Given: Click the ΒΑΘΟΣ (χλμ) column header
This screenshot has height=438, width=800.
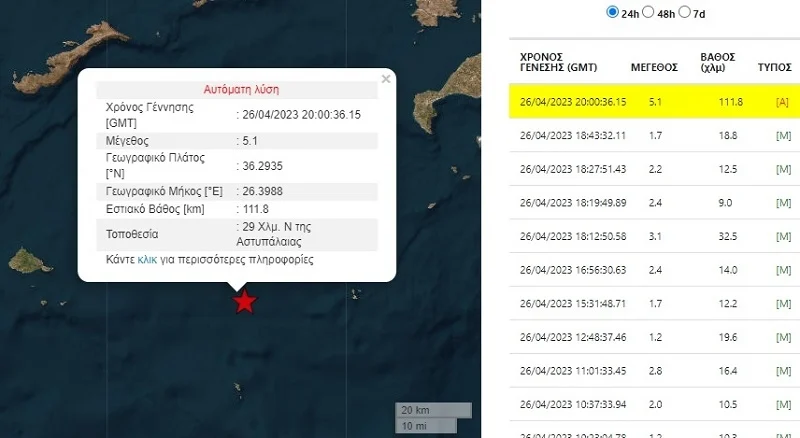Looking at the screenshot, I should pos(718,62).
